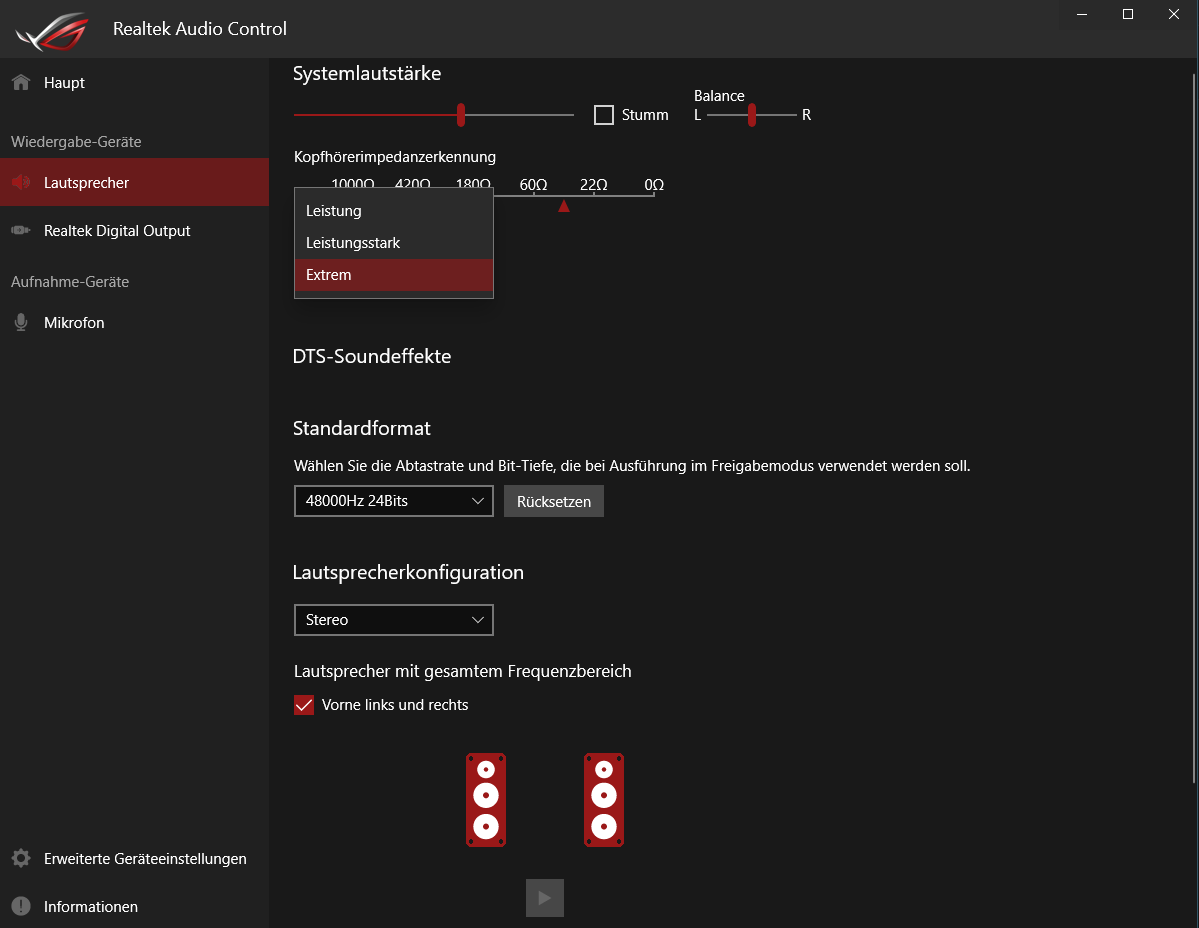Click the Systemlautstärke heading
The image size is (1199, 928).
tap(367, 73)
